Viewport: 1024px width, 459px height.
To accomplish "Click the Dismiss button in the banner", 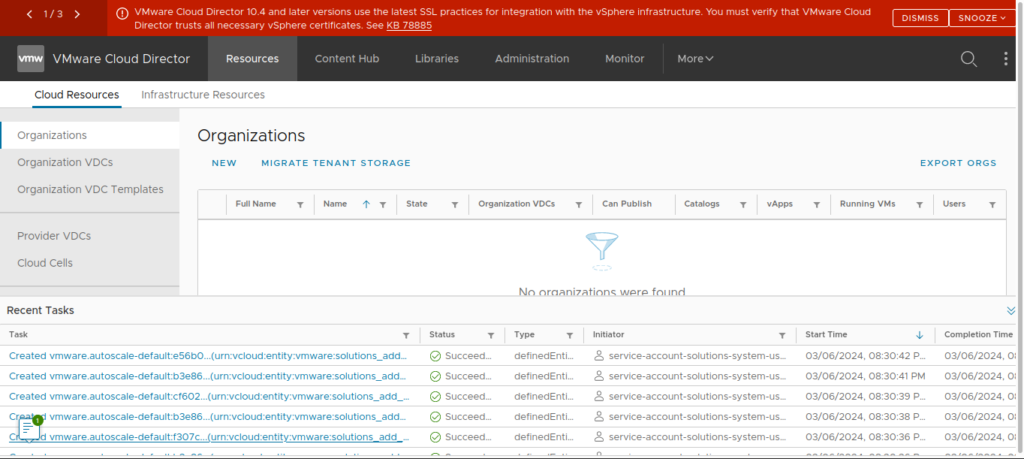I will [920, 18].
